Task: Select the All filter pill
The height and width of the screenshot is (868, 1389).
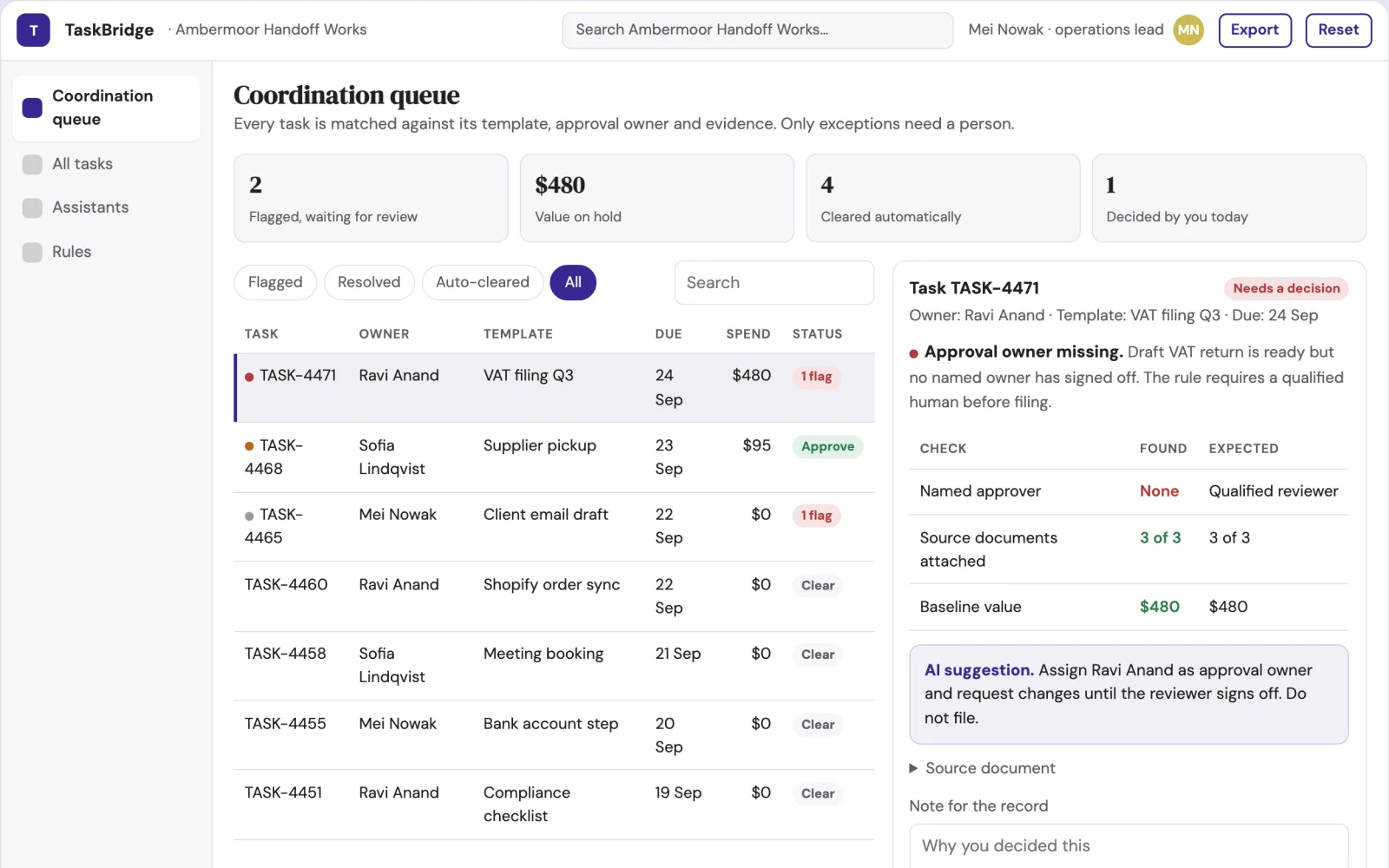Action: point(573,282)
